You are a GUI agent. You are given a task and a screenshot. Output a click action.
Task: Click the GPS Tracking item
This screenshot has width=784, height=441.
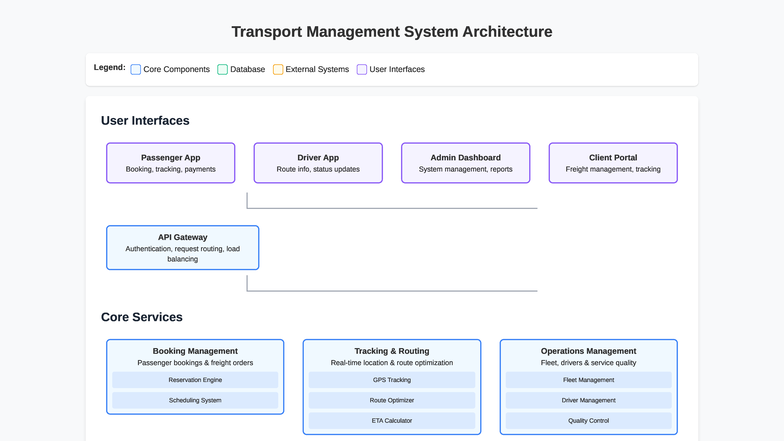392,380
